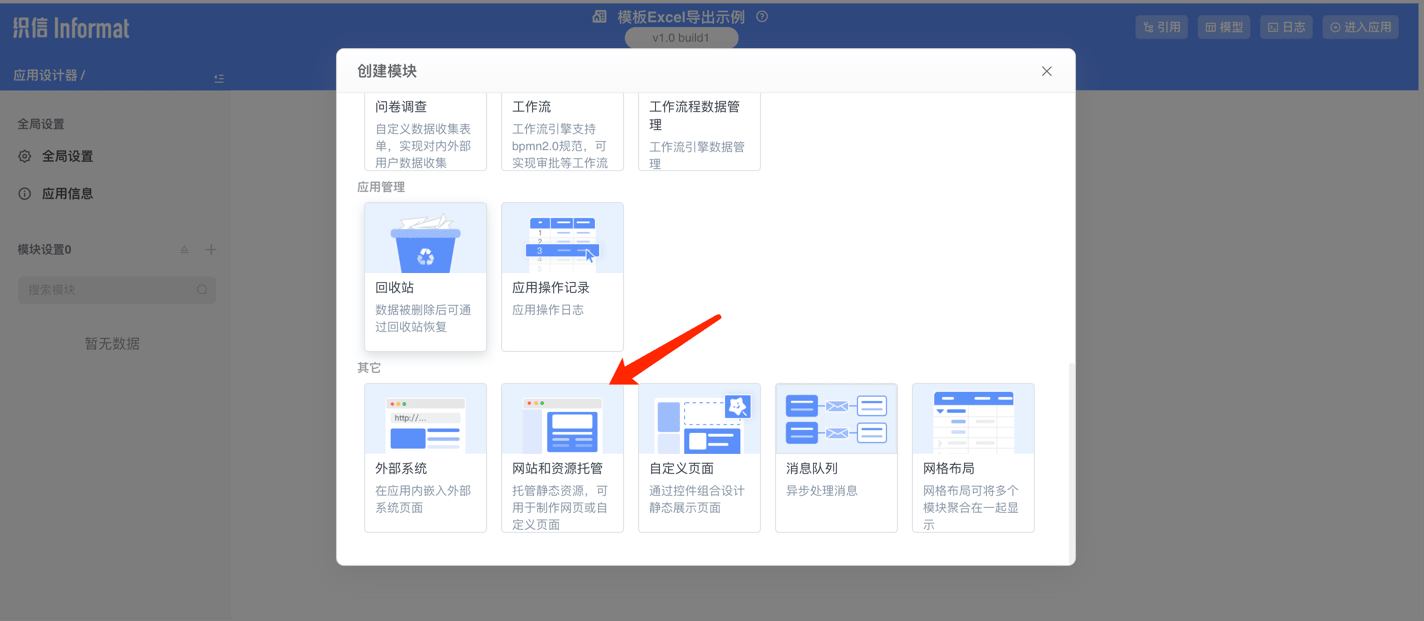Viewport: 1424px width, 621px height.
Task: Pick the 消息队列 message queue module
Action: click(836, 450)
